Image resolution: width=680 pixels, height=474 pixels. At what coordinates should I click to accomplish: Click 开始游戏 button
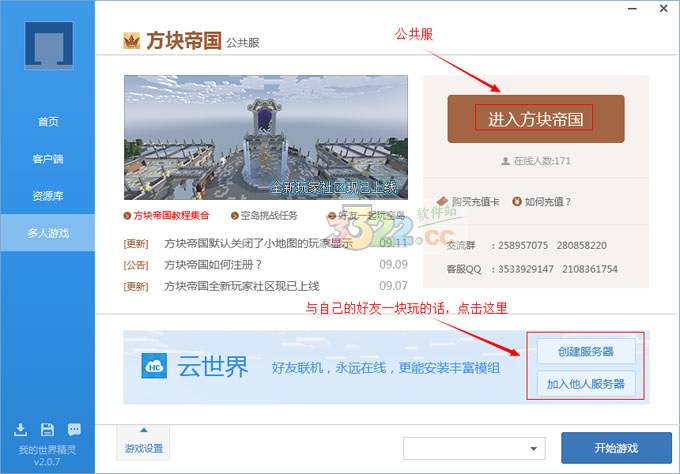point(616,448)
